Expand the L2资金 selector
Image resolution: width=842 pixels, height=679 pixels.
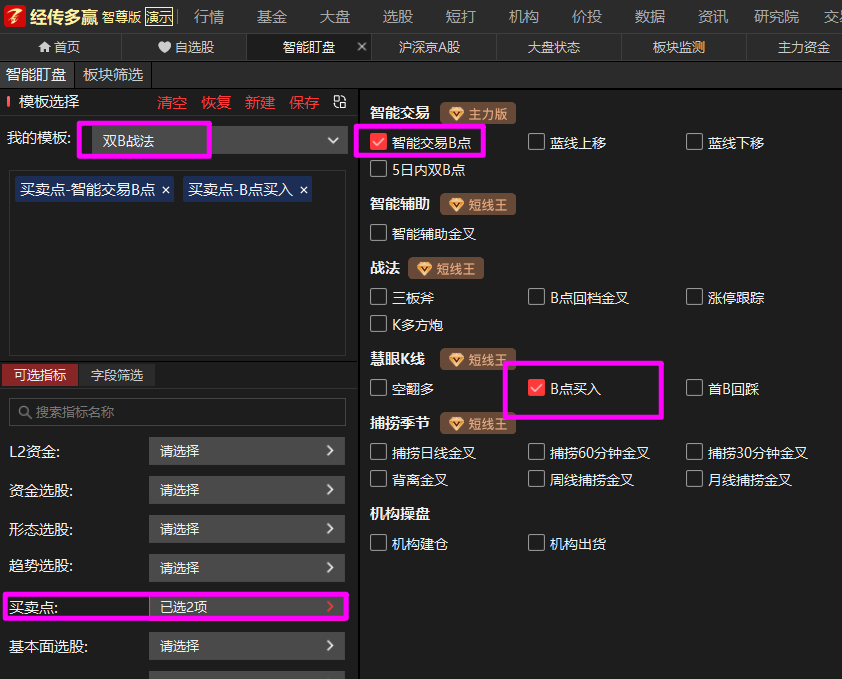pos(247,452)
